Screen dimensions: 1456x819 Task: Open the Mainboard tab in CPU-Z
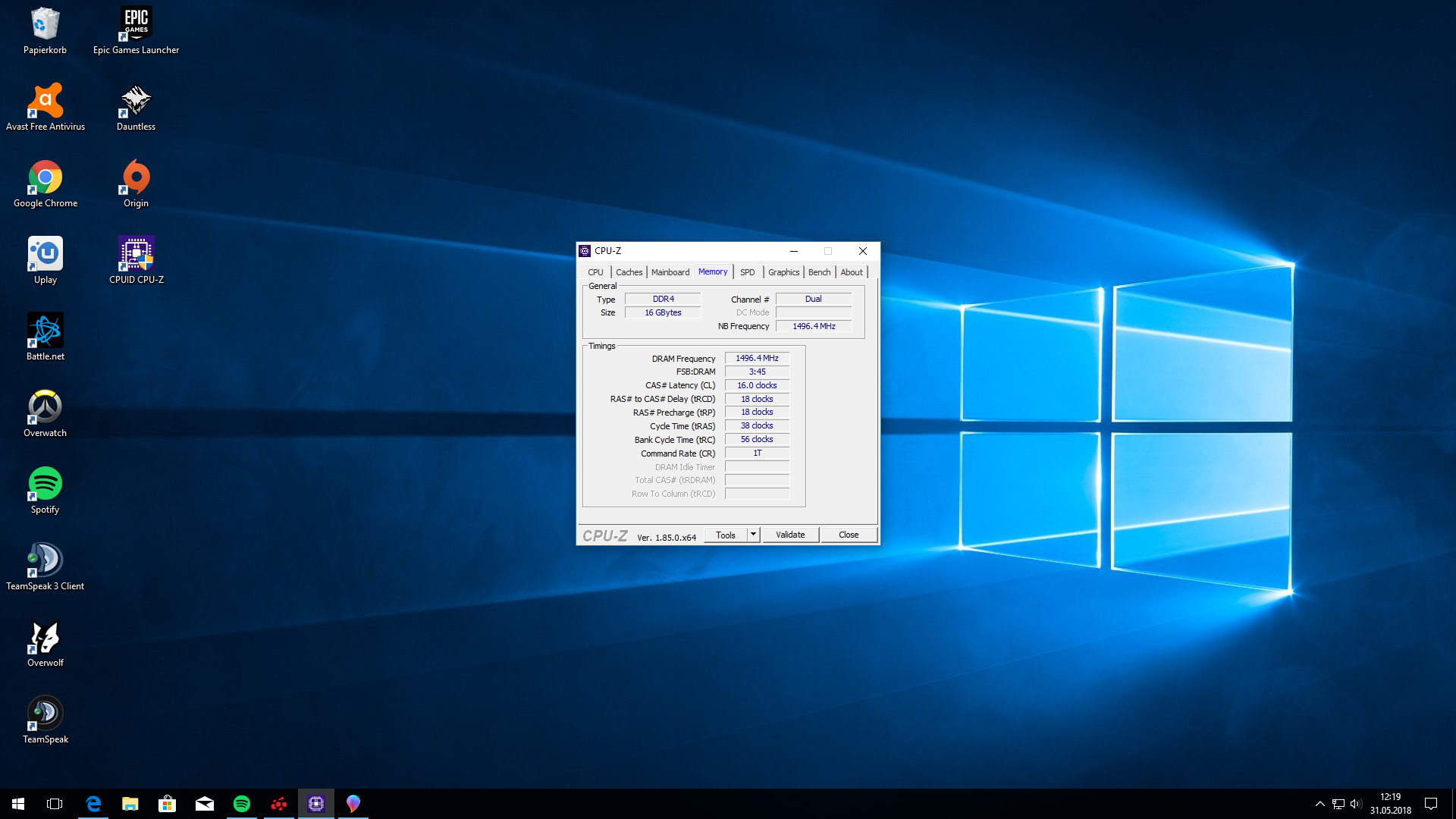click(x=670, y=272)
